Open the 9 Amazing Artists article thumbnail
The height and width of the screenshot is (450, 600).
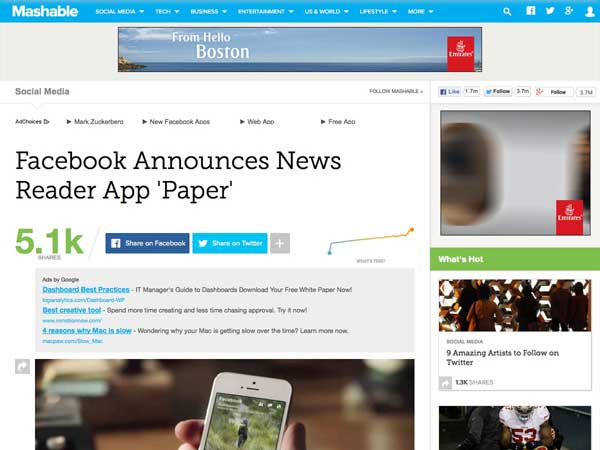coord(515,305)
